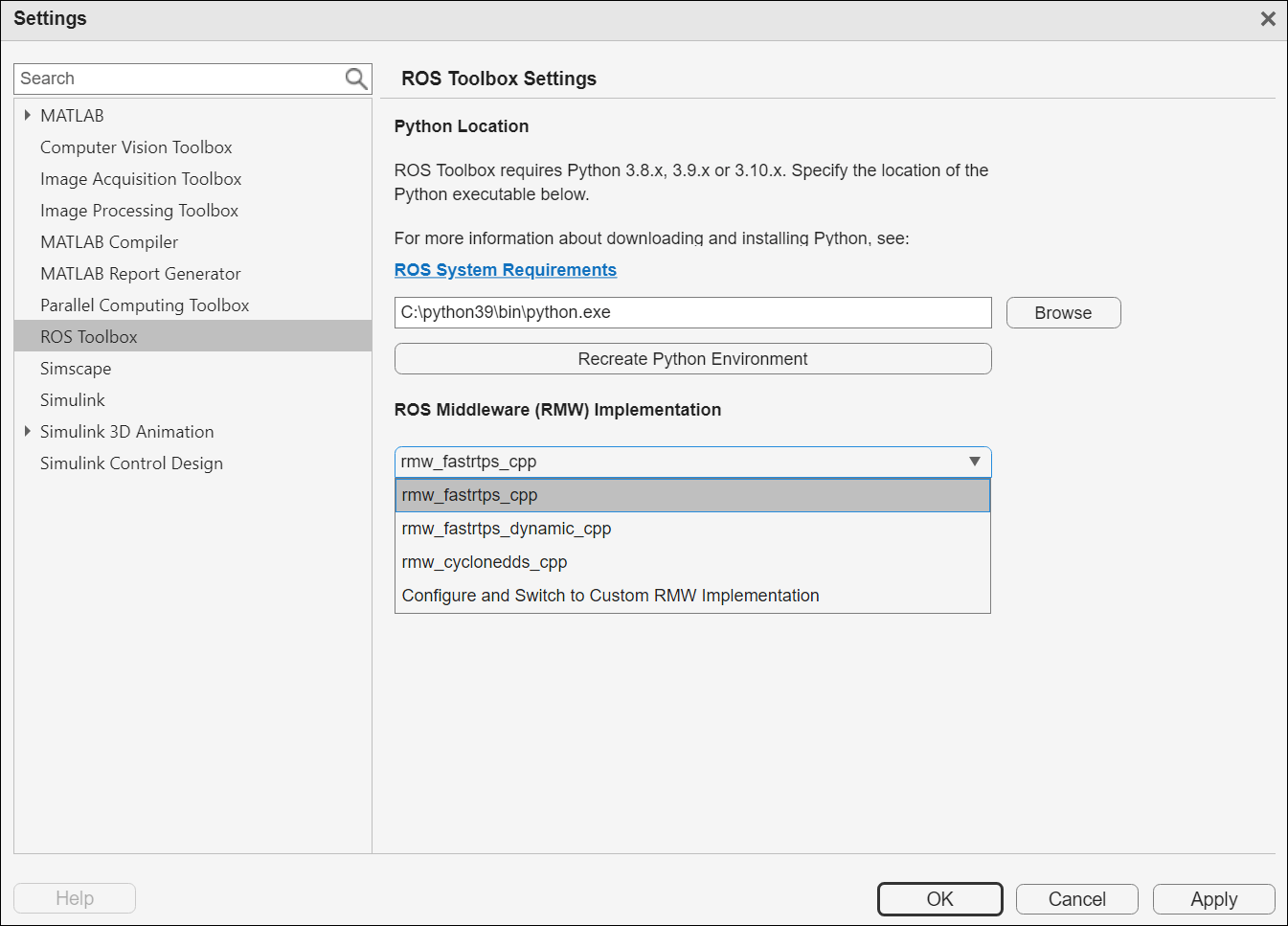Pick the highlighted rmw_fastrtps_cpp option
The image size is (1288, 926).
point(469,495)
